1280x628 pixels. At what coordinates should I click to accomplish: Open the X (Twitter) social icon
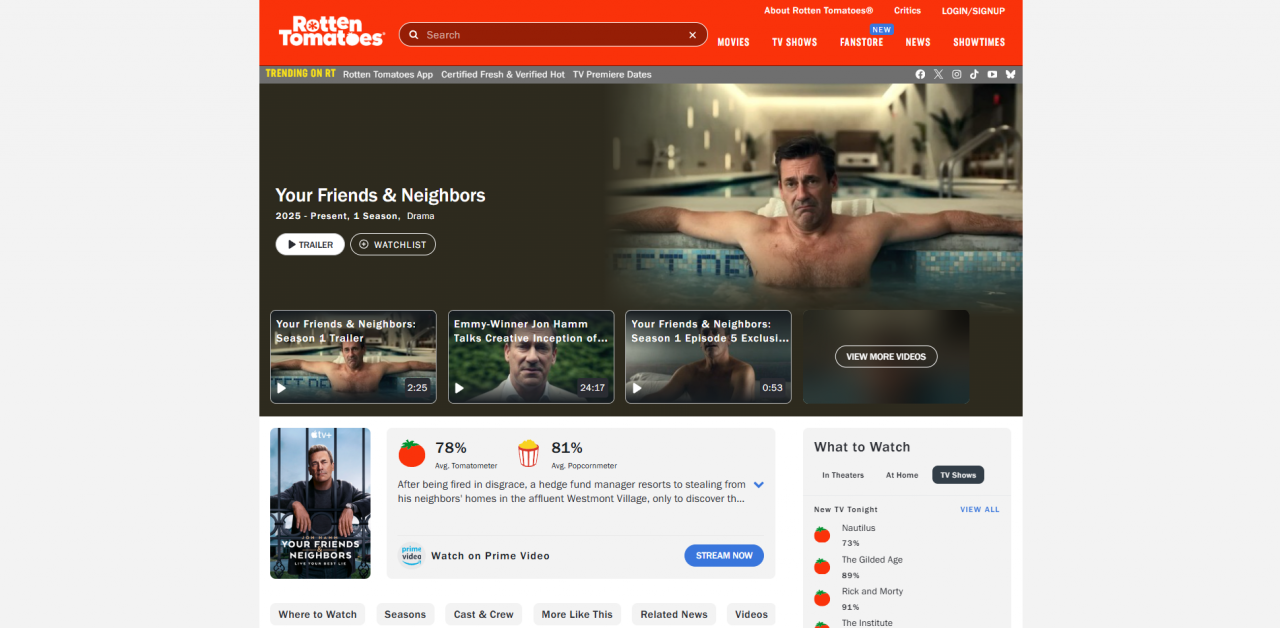click(938, 74)
